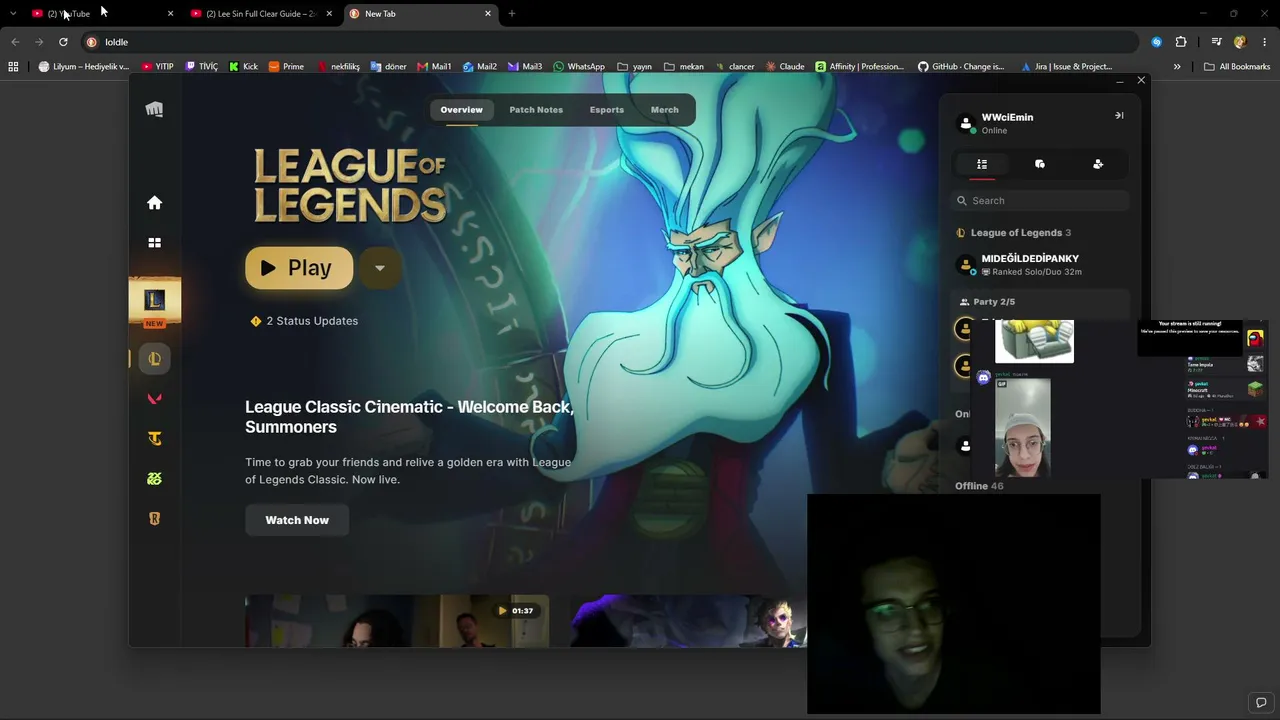This screenshot has width=1280, height=720.
Task: Reload the browser page
Action: [63, 42]
